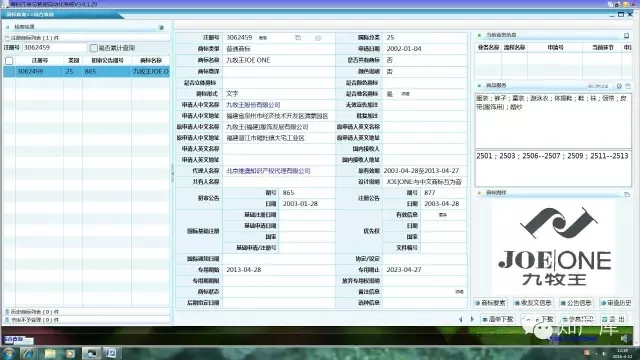Image resolution: width=640 pixels, height=360 pixels.
Task: Open applicant link 九牧王股份有限公司
Action: point(253,105)
